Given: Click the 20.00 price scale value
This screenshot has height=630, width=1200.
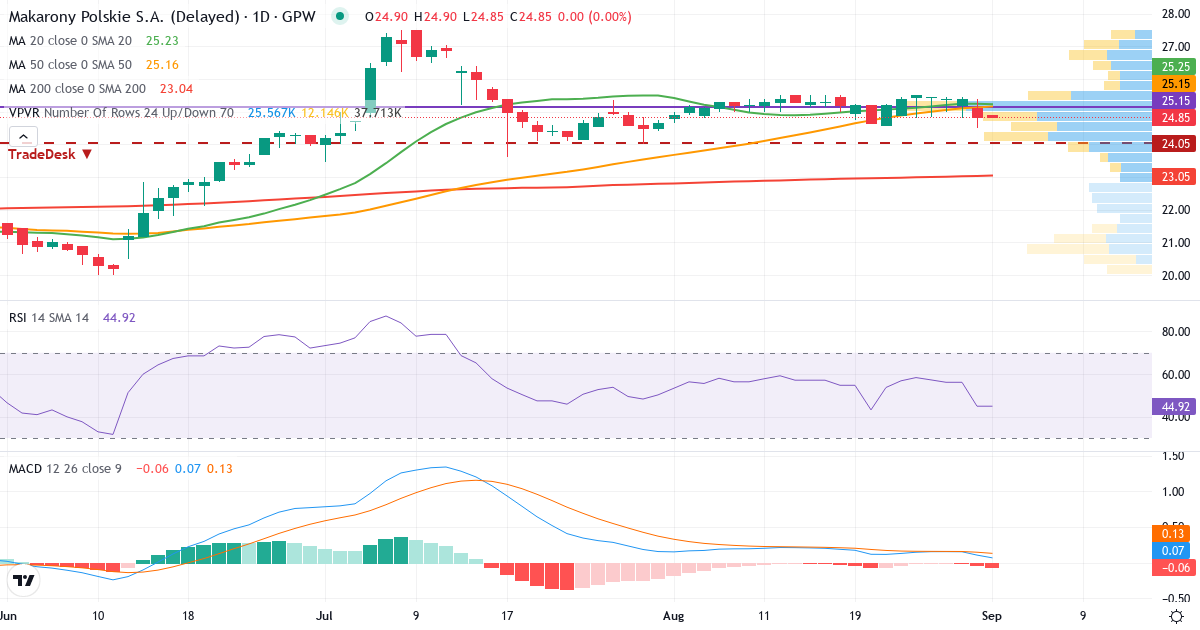Looking at the screenshot, I should pyautogui.click(x=1174, y=276).
